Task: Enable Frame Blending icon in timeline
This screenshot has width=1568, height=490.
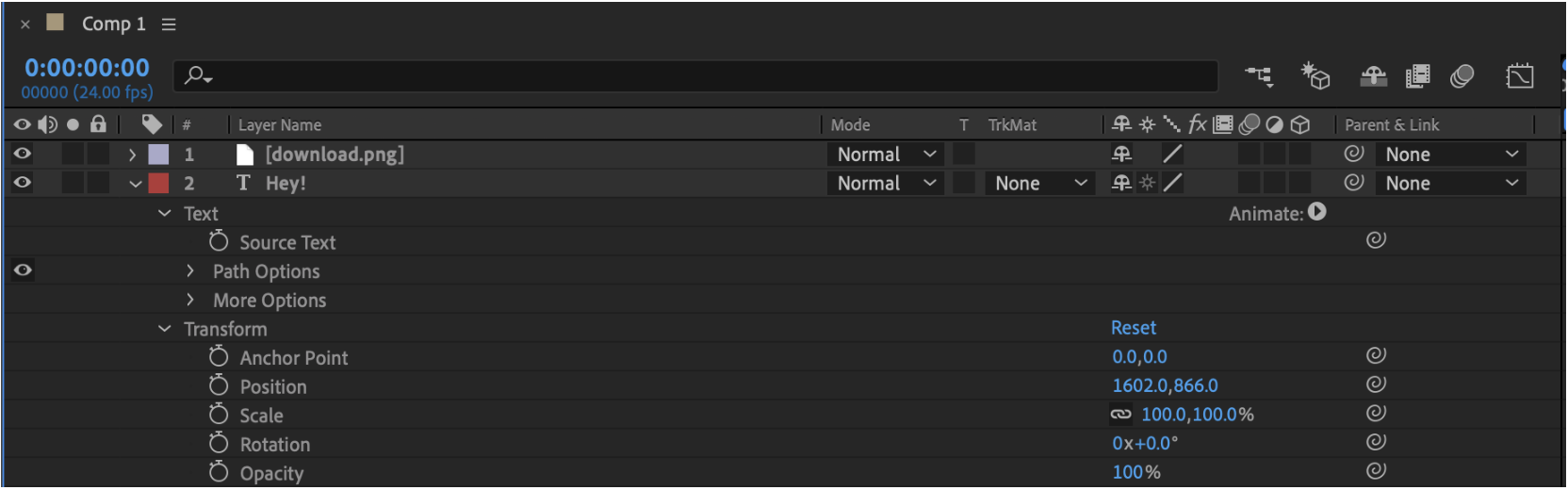Action: pyautogui.click(x=1417, y=76)
